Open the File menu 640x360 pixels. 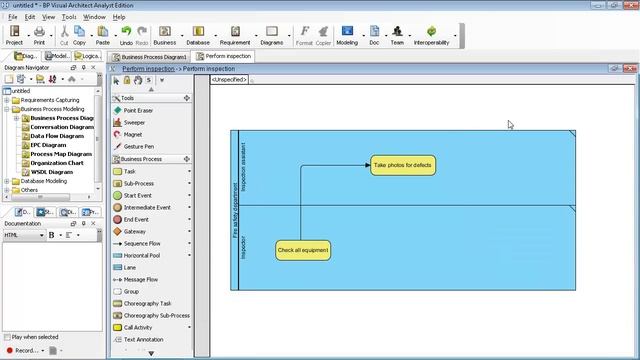pyautogui.click(x=13, y=17)
